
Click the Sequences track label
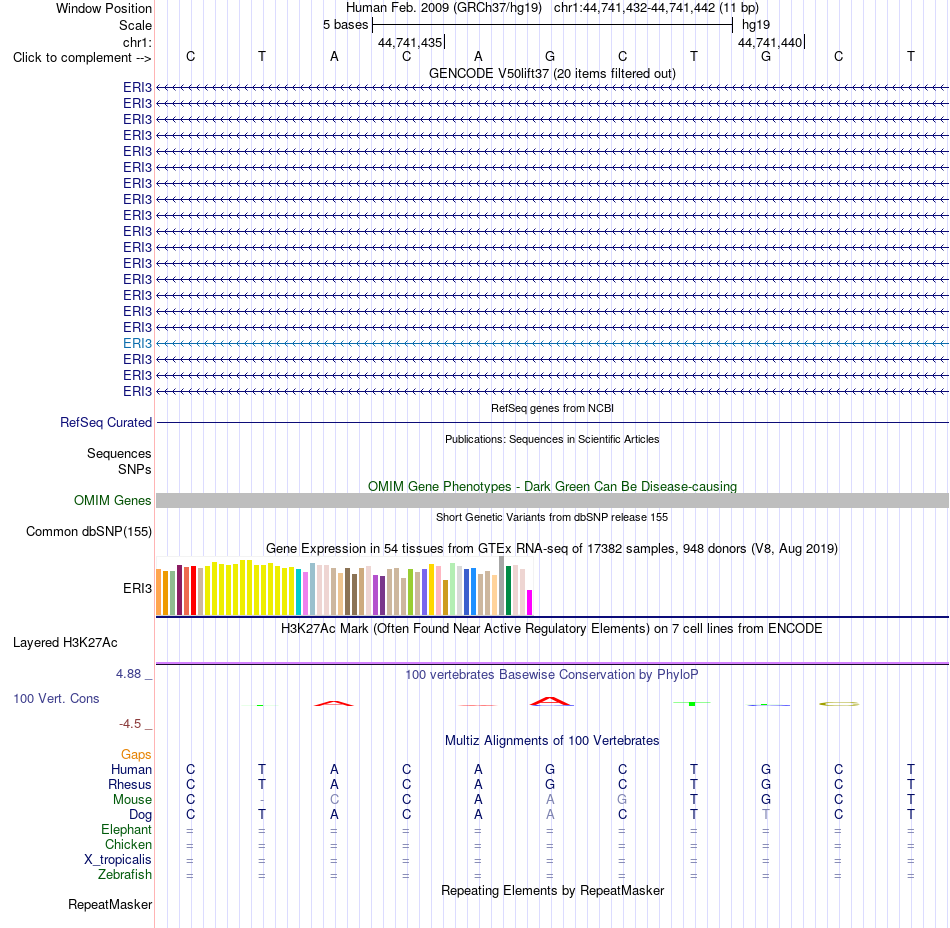[x=119, y=454]
